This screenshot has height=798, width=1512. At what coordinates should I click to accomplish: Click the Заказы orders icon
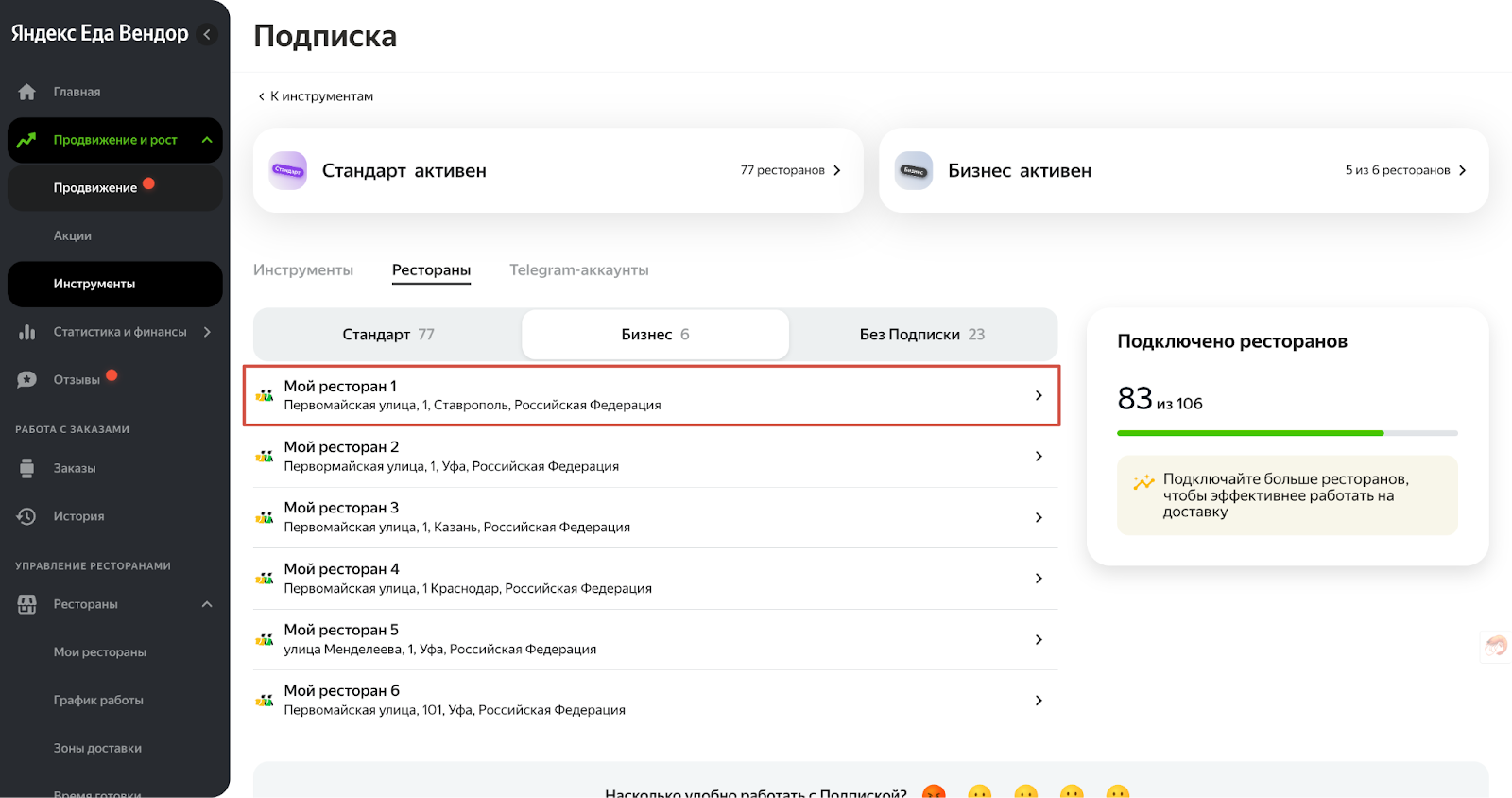(27, 468)
